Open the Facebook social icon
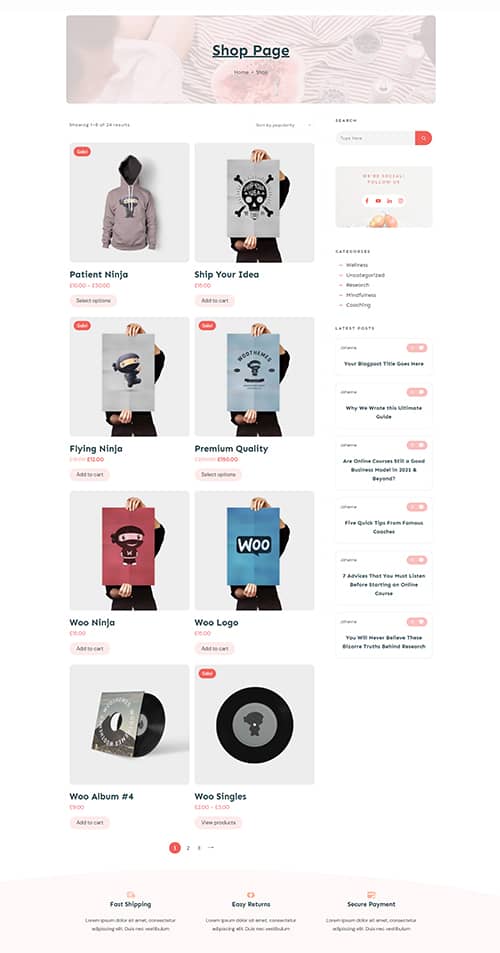 click(x=367, y=201)
